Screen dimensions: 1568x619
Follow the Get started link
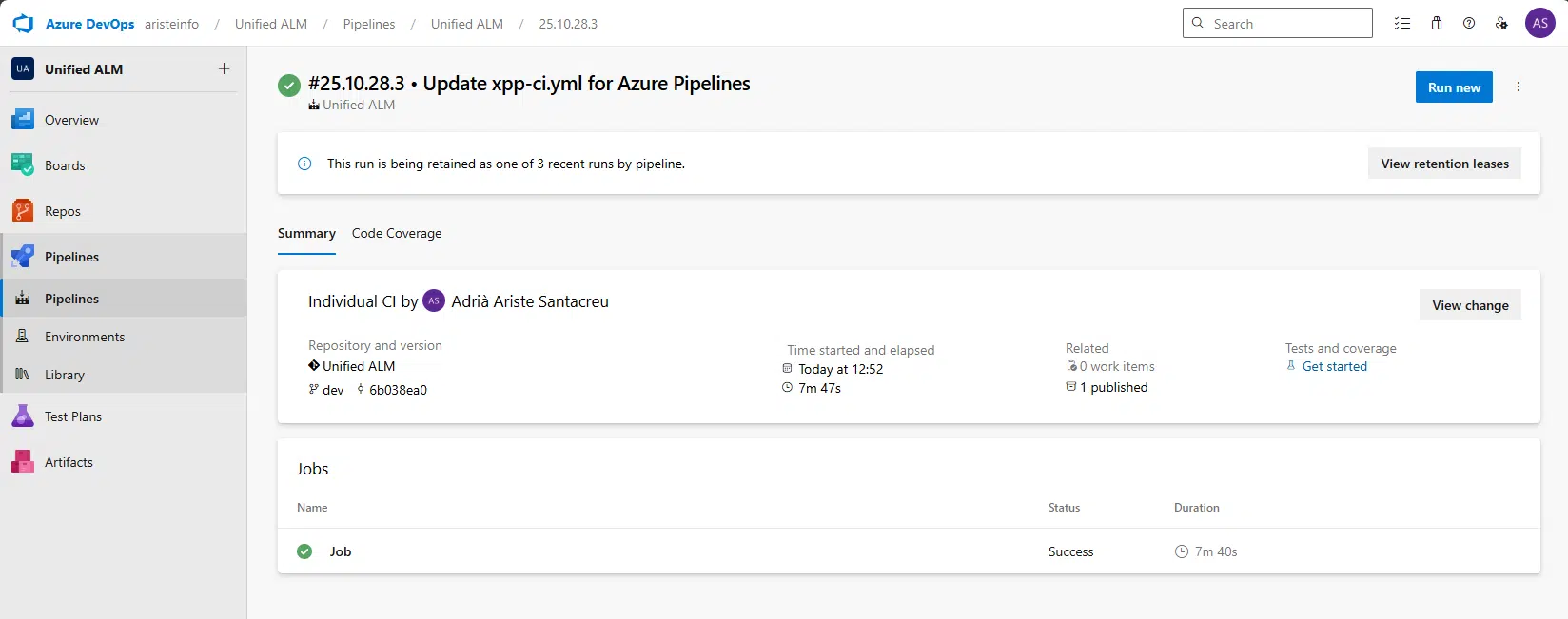(1334, 366)
